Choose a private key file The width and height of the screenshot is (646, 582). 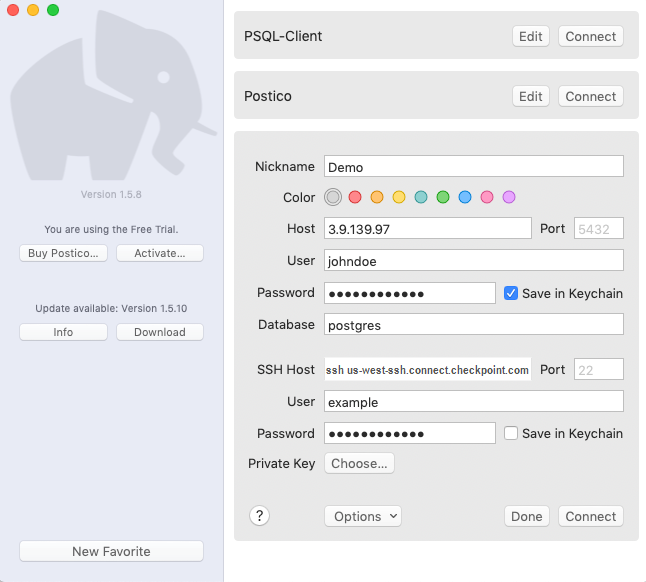(359, 463)
